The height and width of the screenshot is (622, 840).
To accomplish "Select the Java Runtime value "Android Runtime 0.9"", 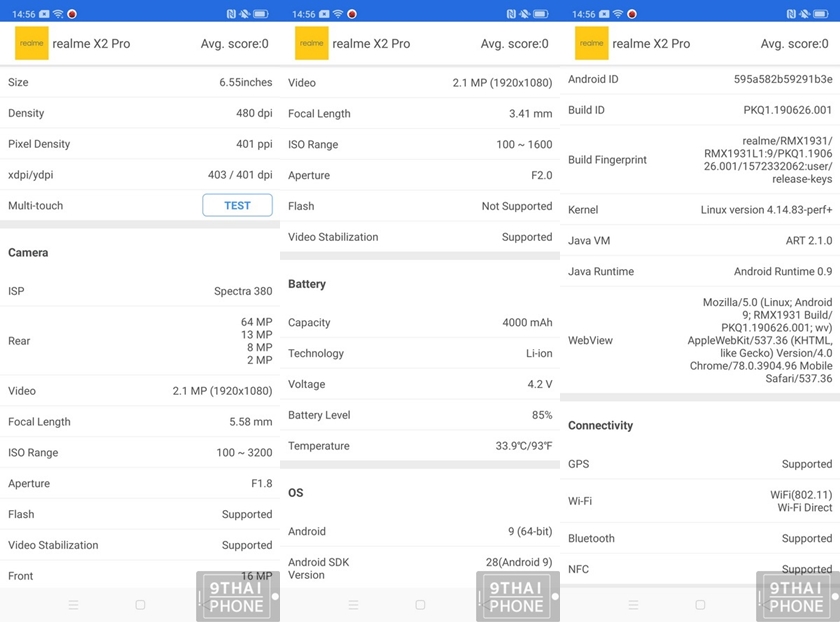I will 783,272.
